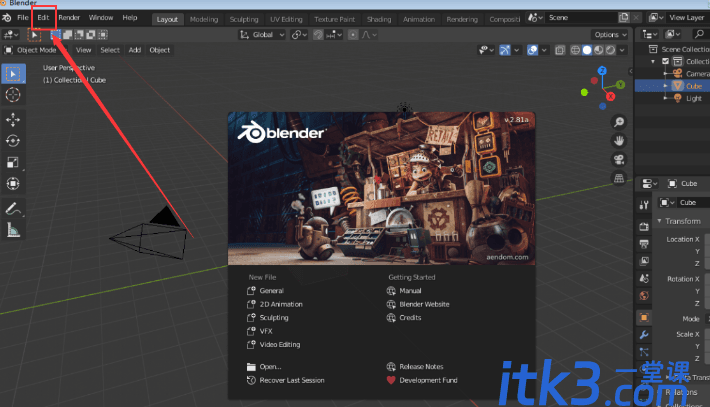Open the Edit menu
The height and width of the screenshot is (407, 710).
pos(43,17)
